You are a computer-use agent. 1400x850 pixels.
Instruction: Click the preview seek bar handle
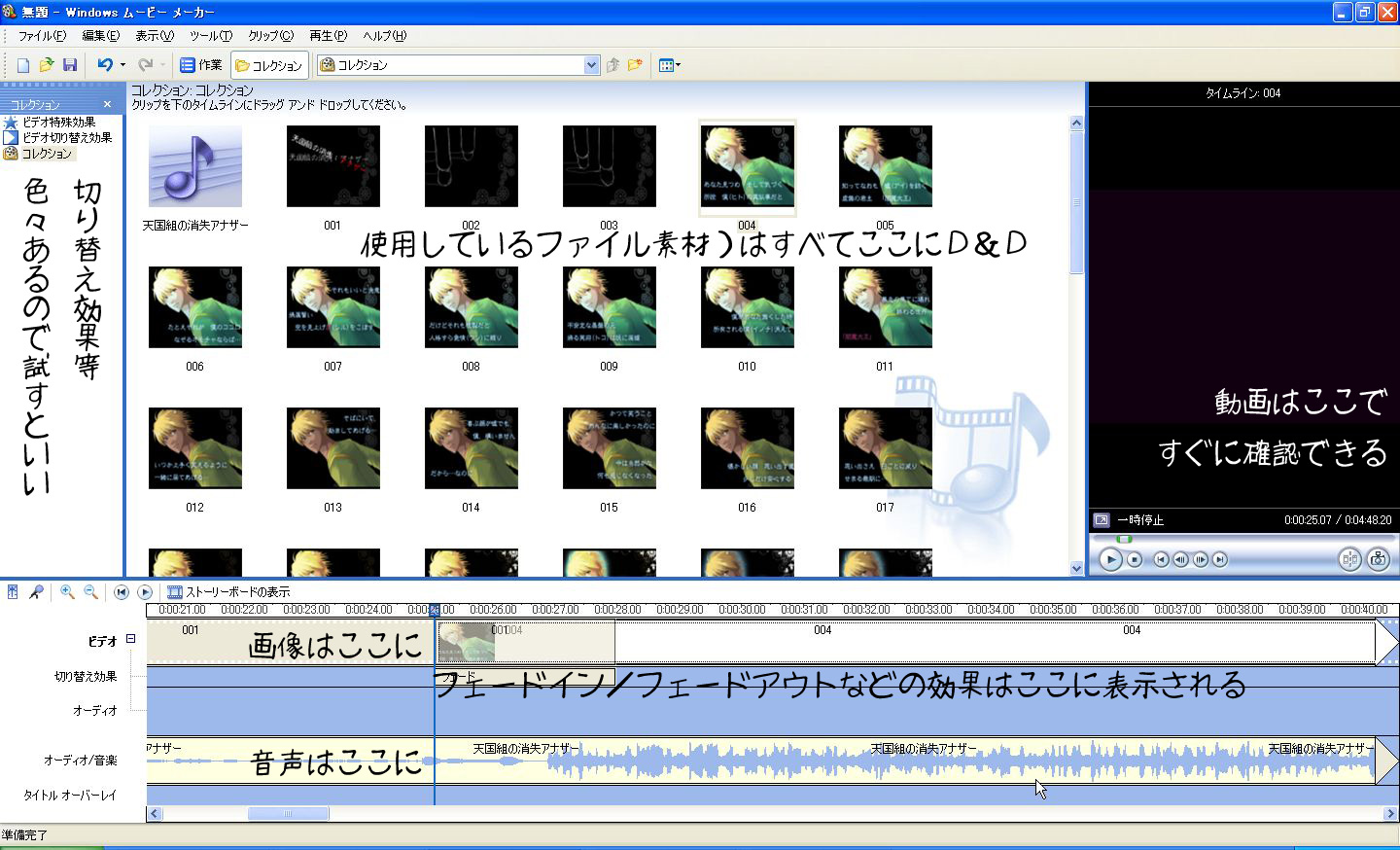[x=1124, y=539]
